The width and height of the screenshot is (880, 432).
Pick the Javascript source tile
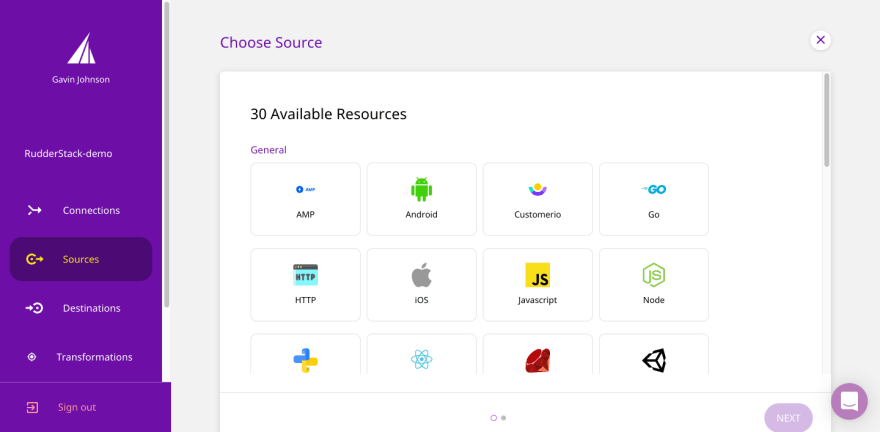pos(537,284)
